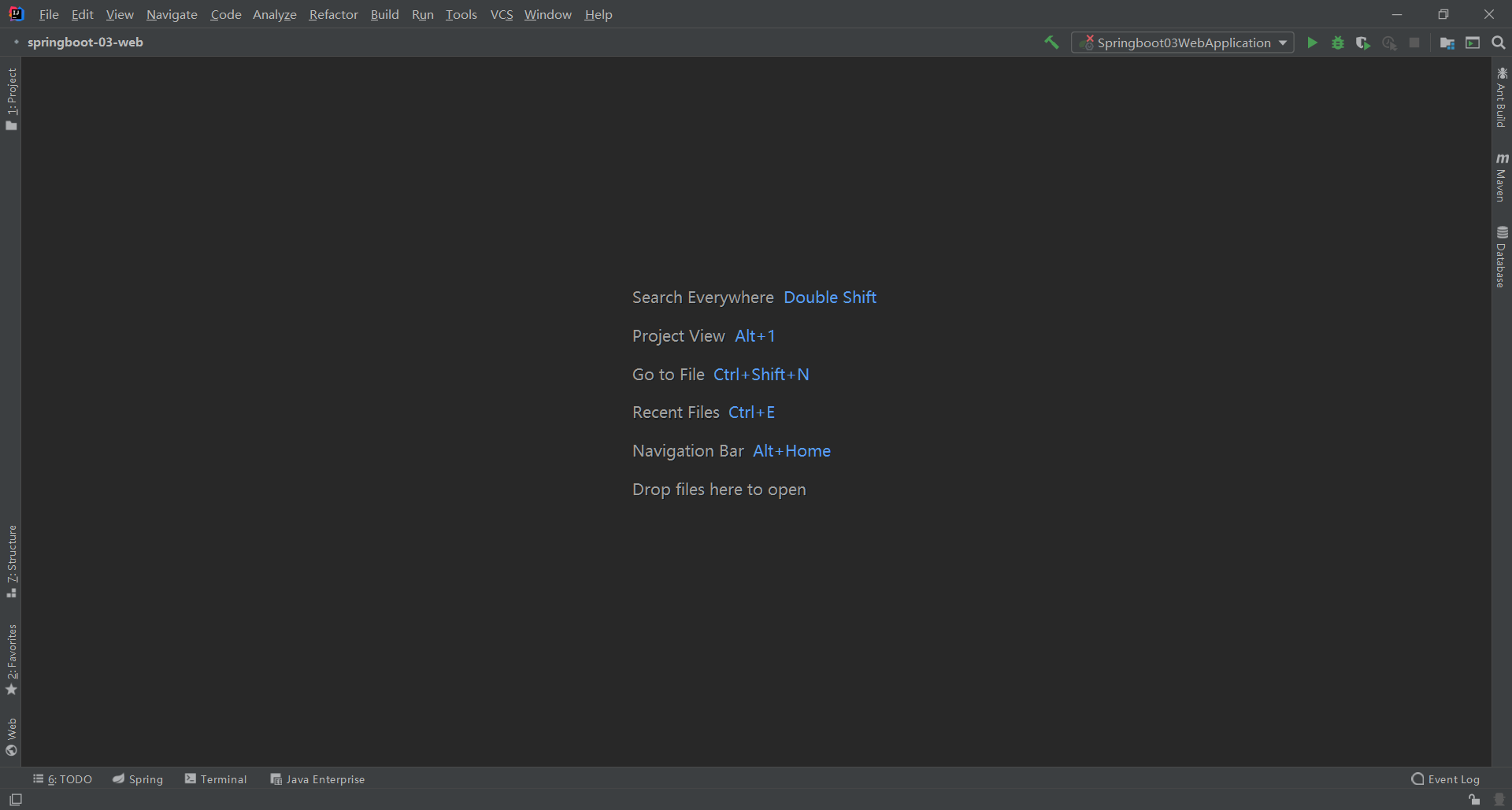Open the Edit menu
This screenshot has width=1512, height=810.
82,14
